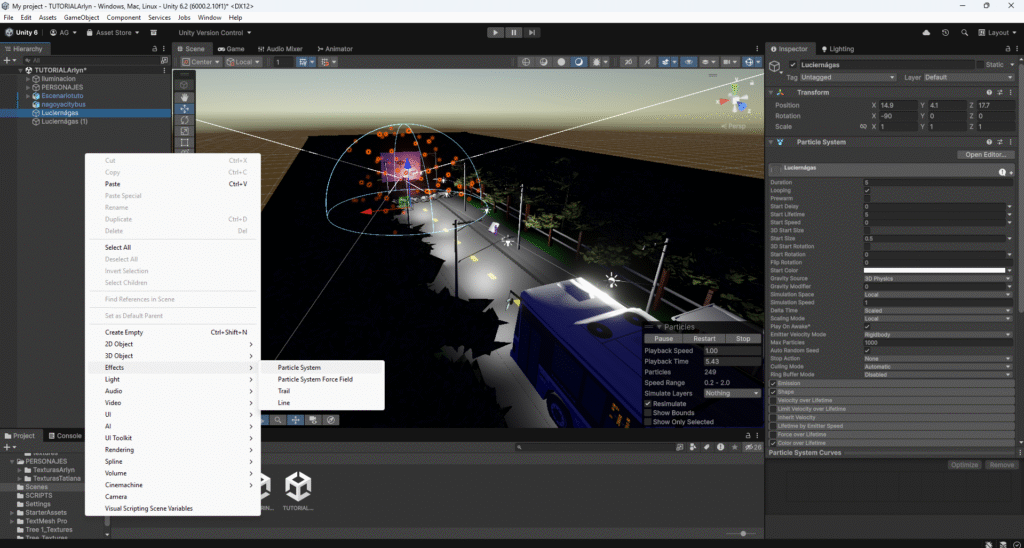Choose Particle System from Effects submenu

tap(299, 367)
